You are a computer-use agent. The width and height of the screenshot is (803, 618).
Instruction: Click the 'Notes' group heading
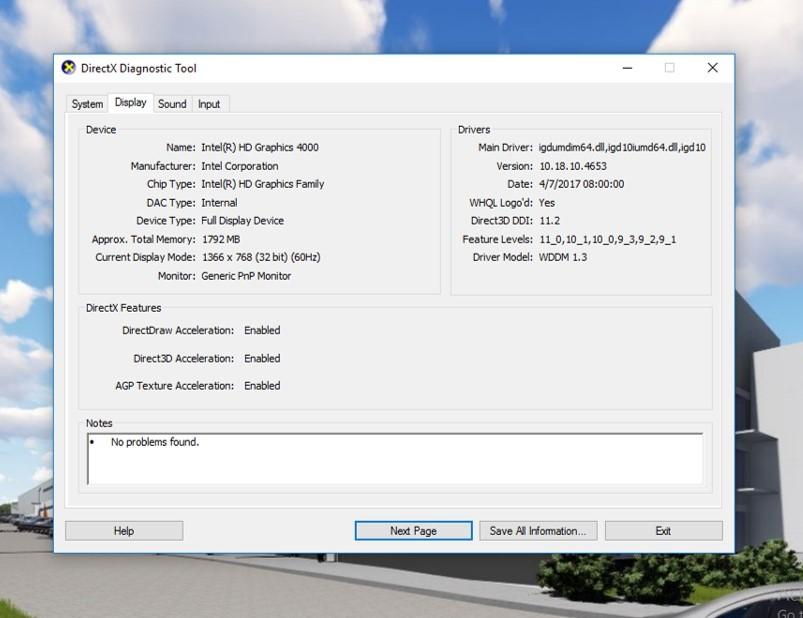[99, 423]
